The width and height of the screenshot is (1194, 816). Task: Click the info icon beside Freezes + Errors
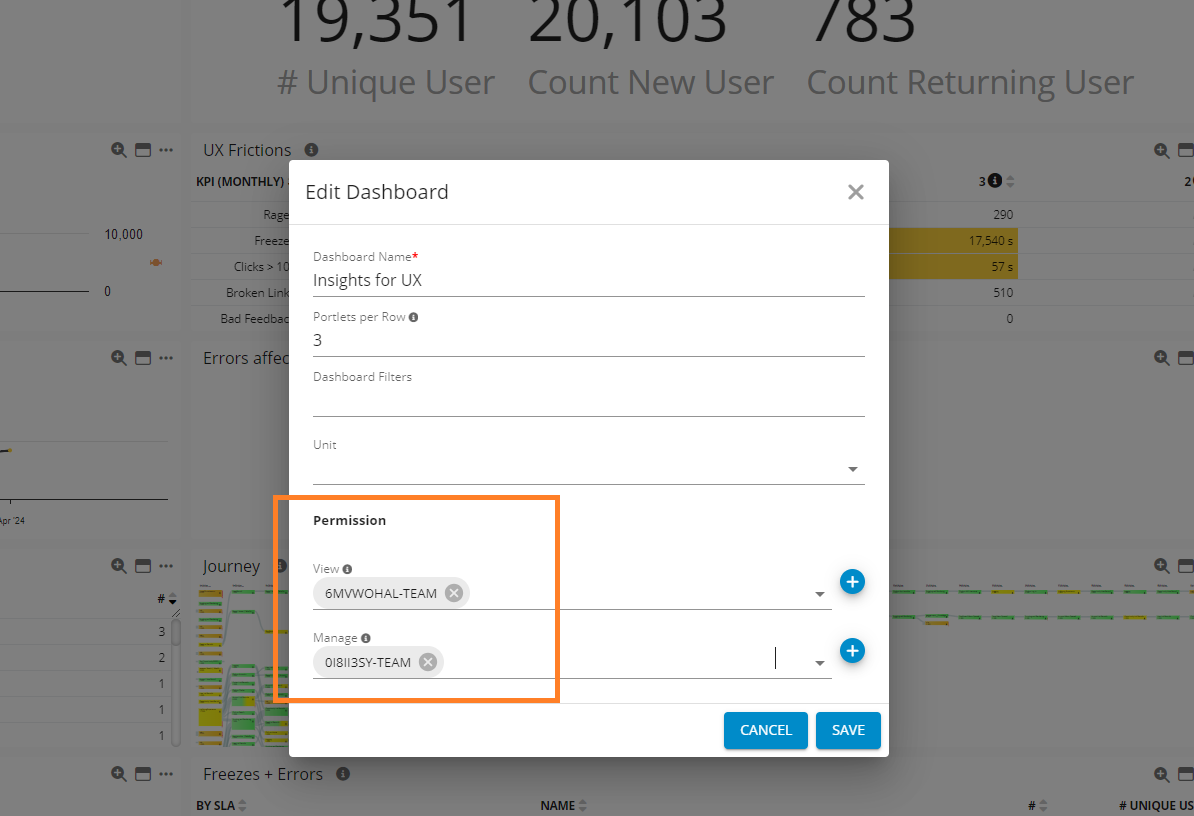point(341,774)
